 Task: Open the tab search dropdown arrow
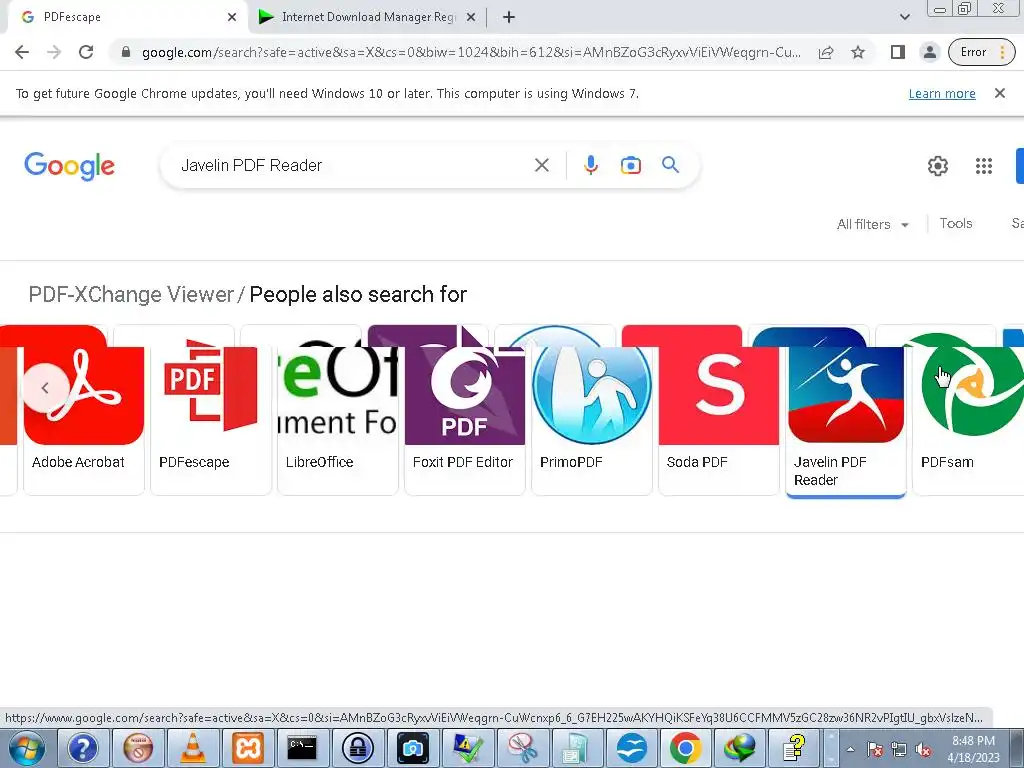[904, 17]
